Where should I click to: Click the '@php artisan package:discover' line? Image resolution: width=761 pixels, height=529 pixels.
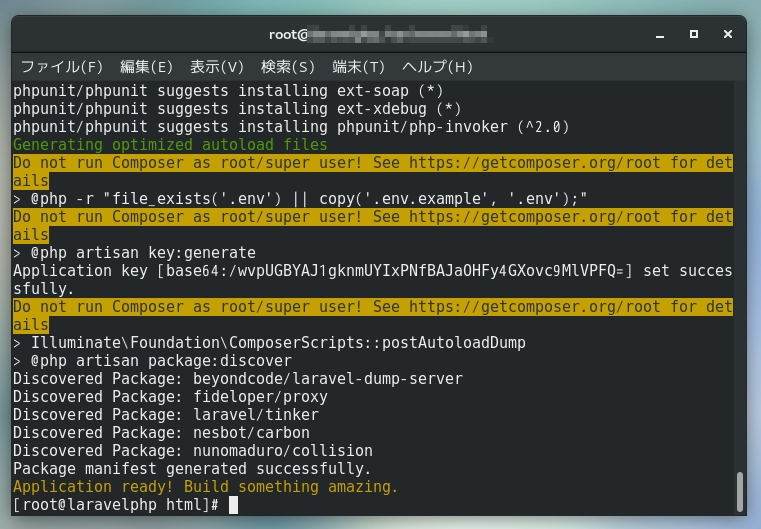[152, 361]
